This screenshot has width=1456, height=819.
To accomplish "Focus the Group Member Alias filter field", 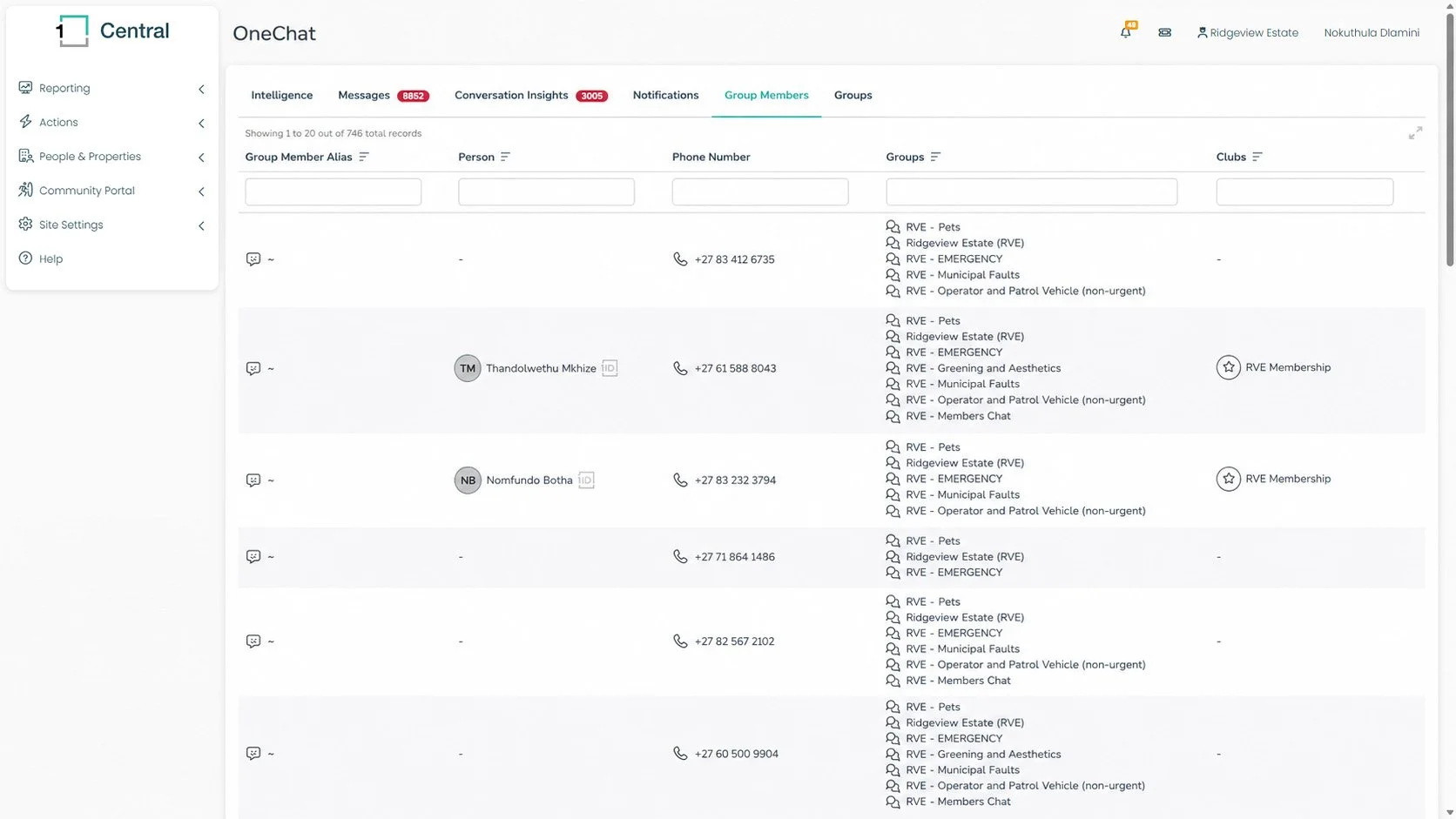I will tap(333, 191).
